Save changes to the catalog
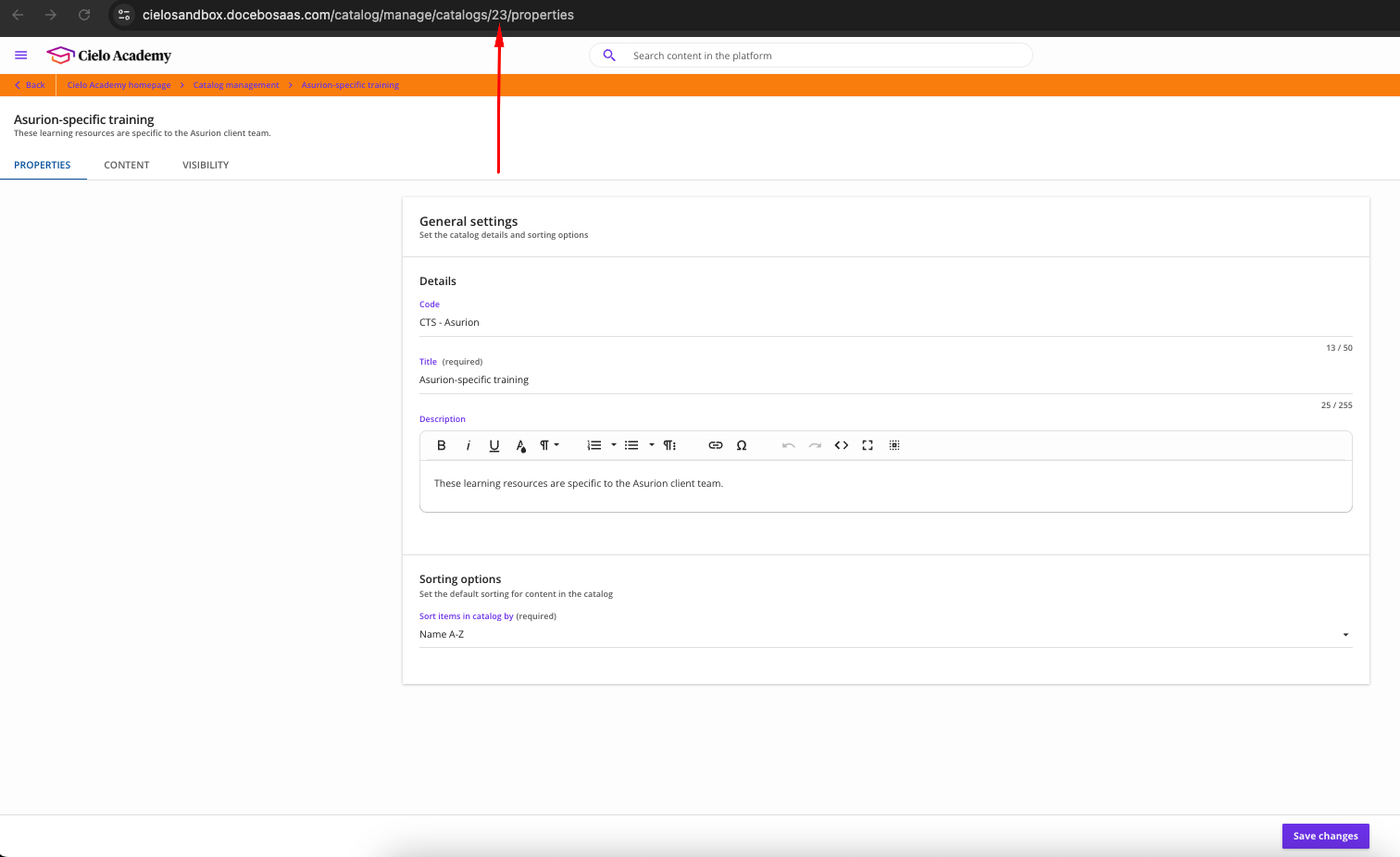 (x=1325, y=836)
